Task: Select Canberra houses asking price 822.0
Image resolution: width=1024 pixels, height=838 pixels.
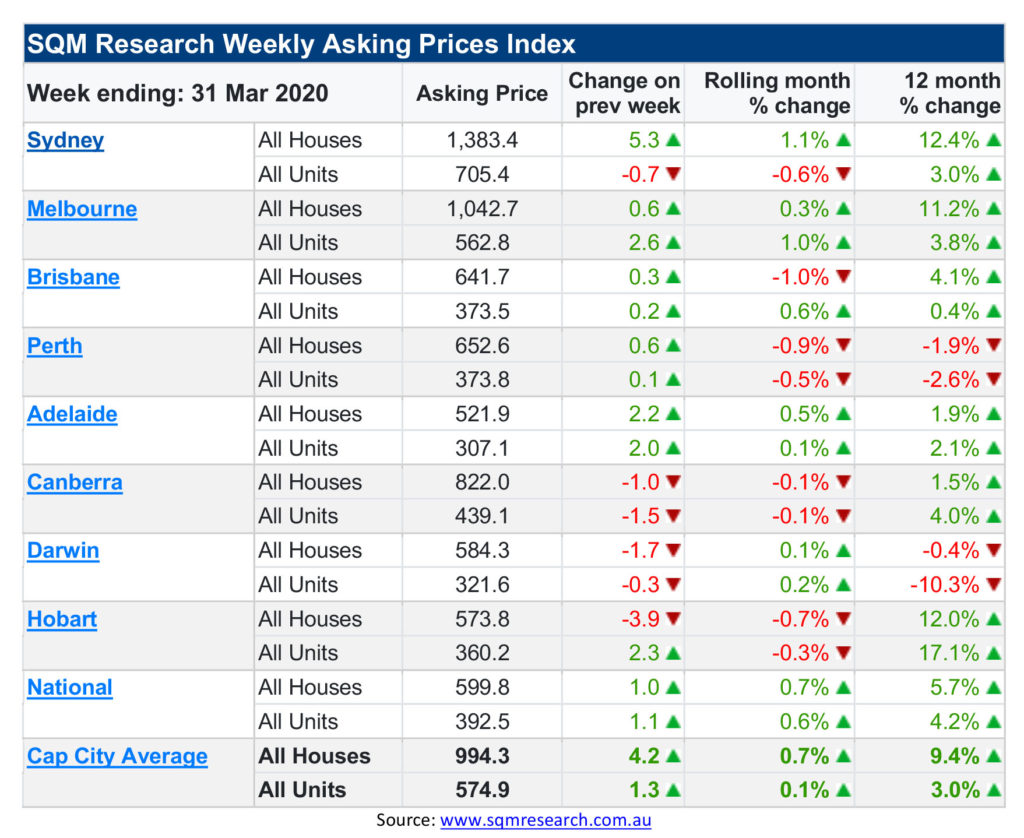Action: coord(482,482)
